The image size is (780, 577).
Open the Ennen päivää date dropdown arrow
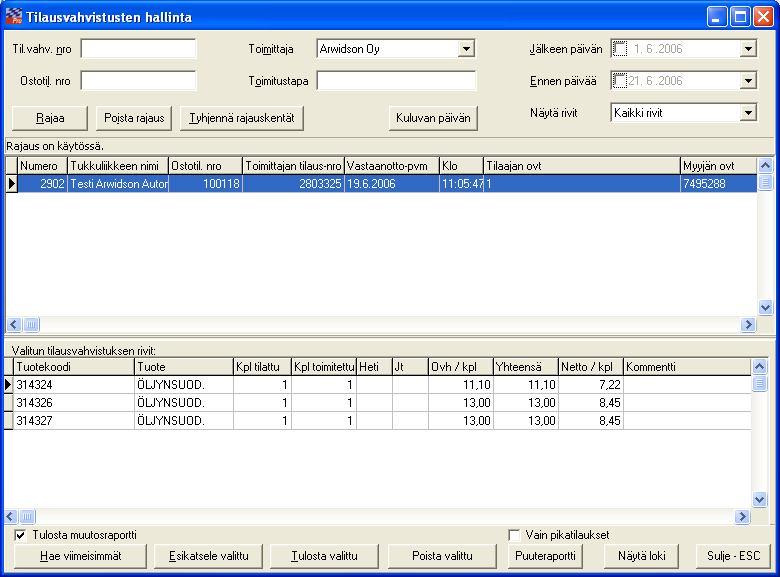point(748,81)
